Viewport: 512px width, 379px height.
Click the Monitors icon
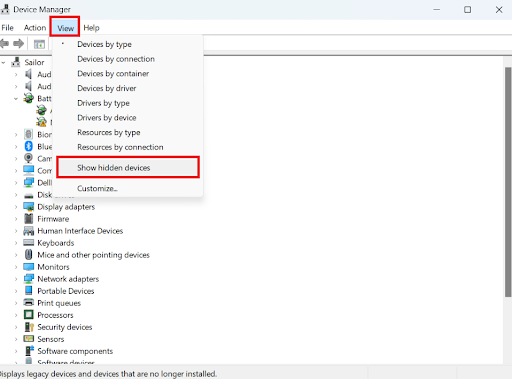tap(29, 267)
